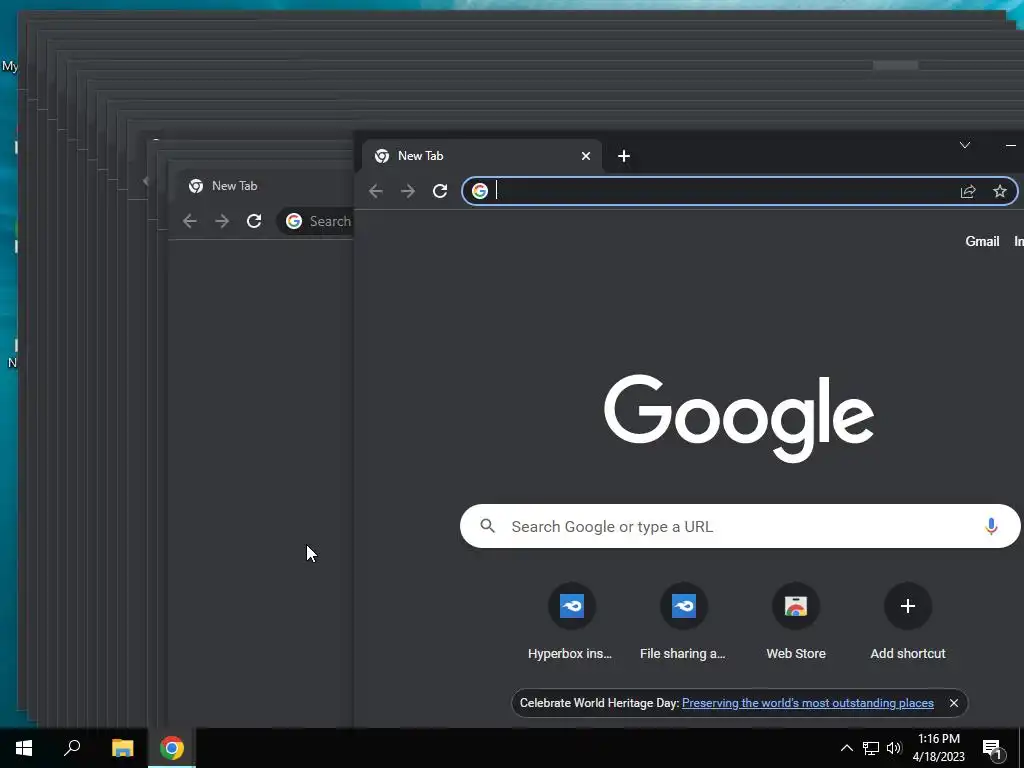Dismiss the World Heritage Day banner
This screenshot has width=1024, height=768.
(954, 703)
